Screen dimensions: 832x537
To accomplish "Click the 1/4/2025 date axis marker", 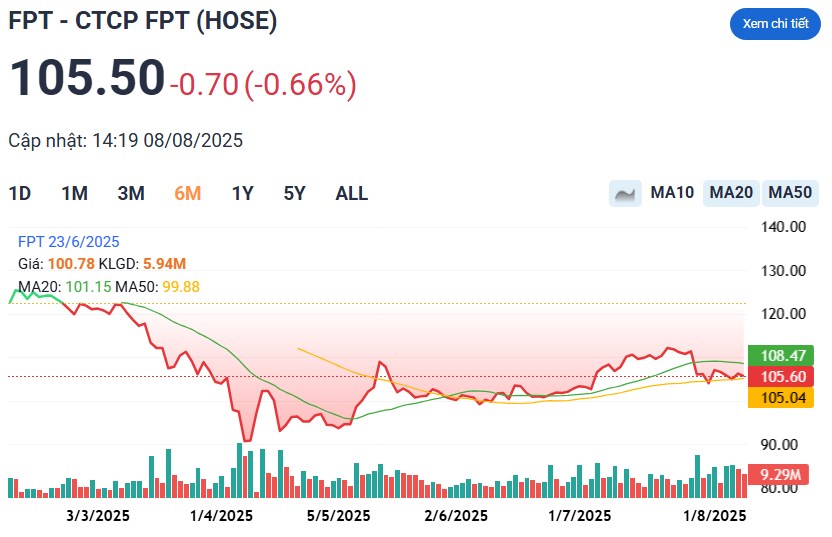I will point(221,516).
